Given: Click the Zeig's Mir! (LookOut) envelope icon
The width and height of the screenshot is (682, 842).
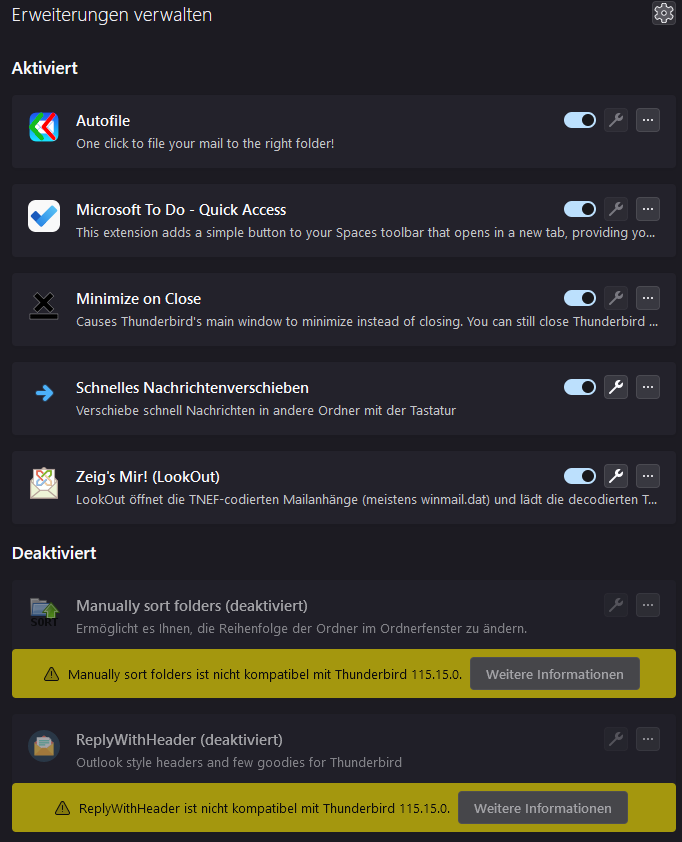Looking at the screenshot, I should (x=44, y=483).
